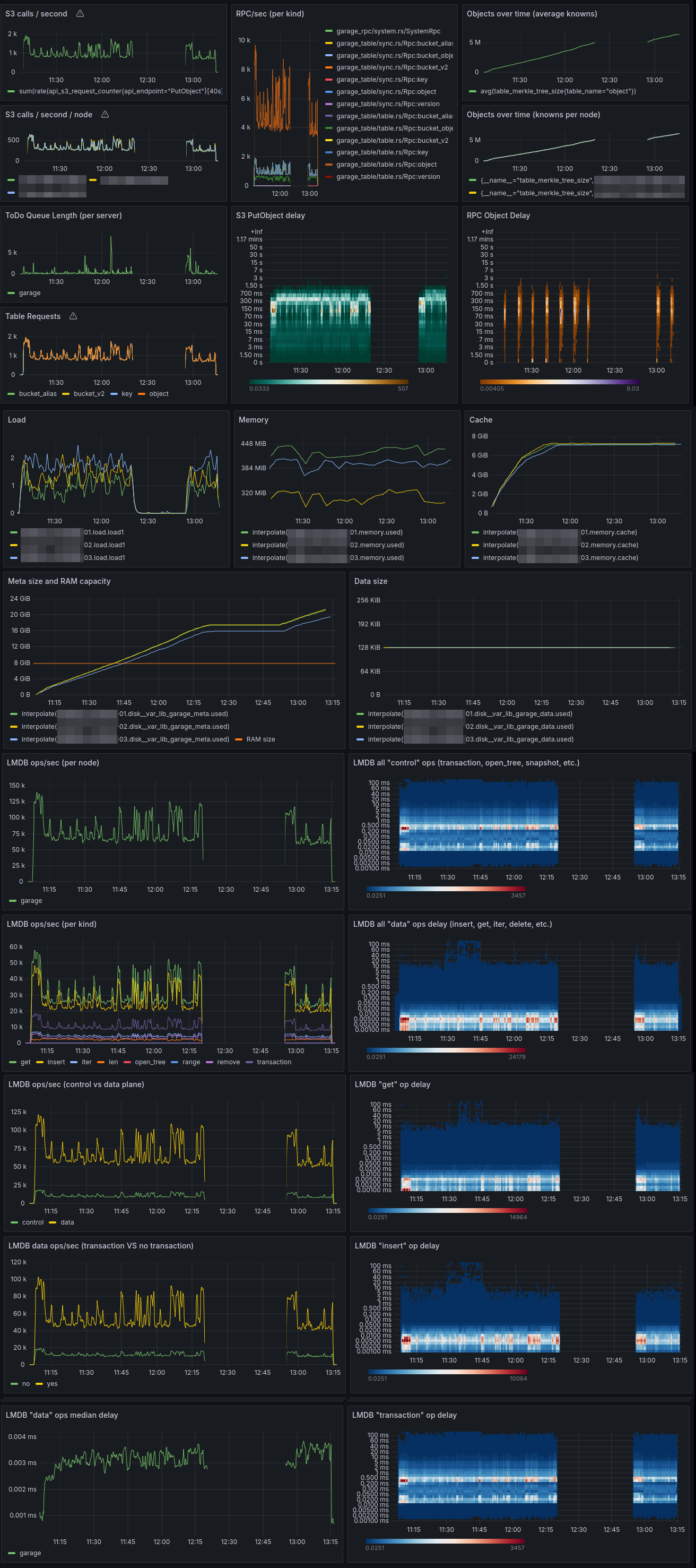The width and height of the screenshot is (696, 1568).
Task: Click the 'remove' series in LMDB per kind legend
Action: coord(228,1062)
